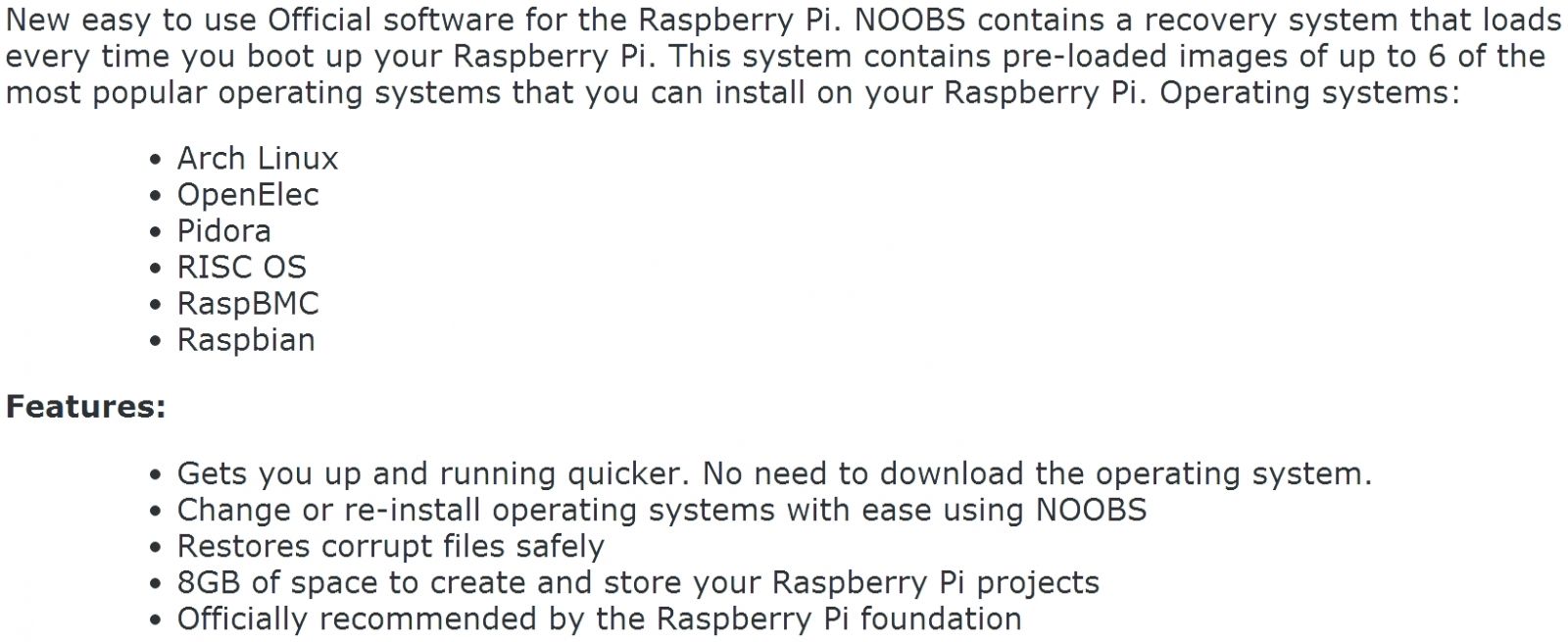The height and width of the screenshot is (642, 1568).
Task: Click the "Restores corrupt files safely" bullet
Action: 390,547
